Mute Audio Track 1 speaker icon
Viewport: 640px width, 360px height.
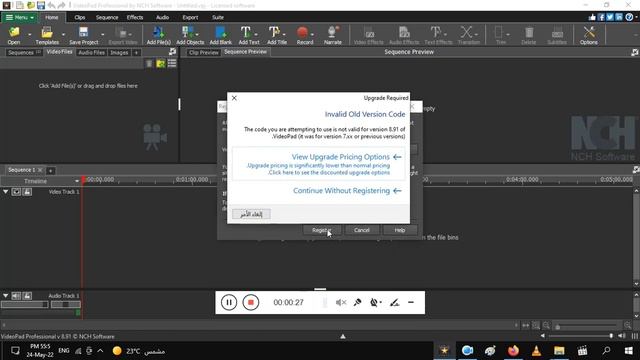(16, 296)
